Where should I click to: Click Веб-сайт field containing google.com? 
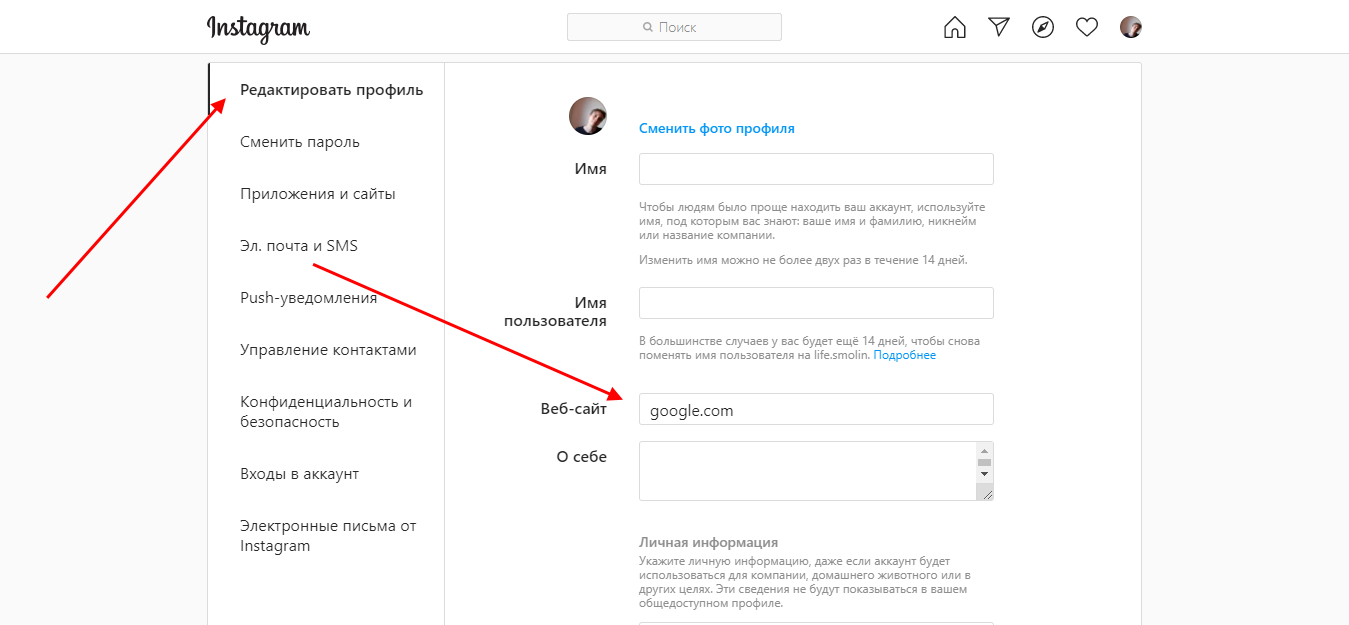(816, 409)
